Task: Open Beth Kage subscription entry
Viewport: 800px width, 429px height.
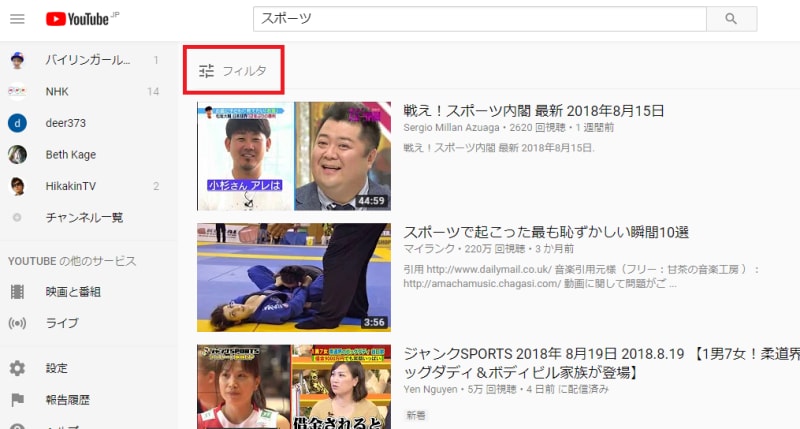Action: pyautogui.click(x=88, y=155)
